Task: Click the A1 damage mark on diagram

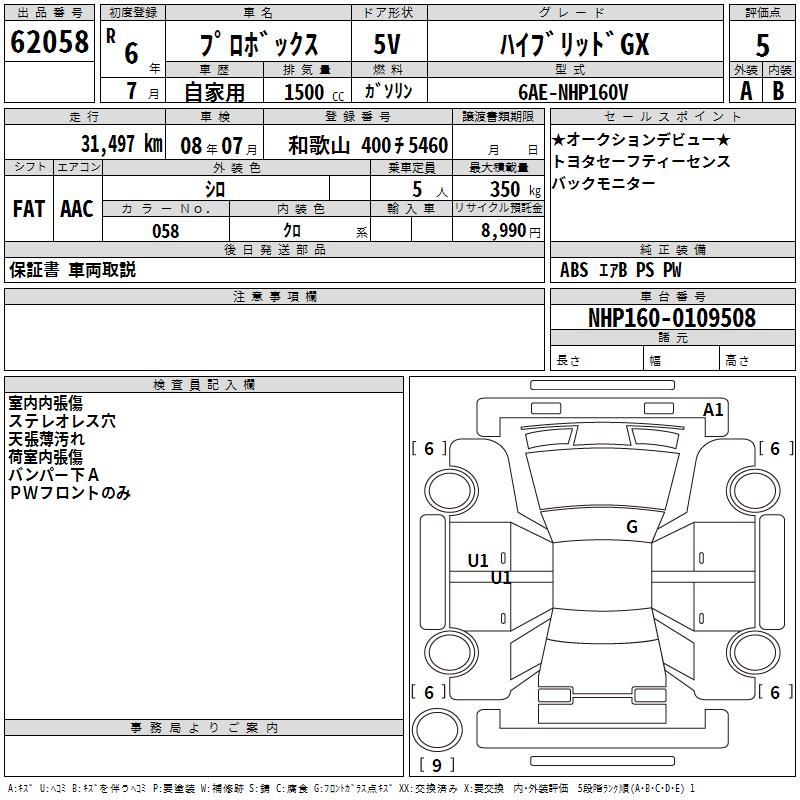Action: click(713, 410)
